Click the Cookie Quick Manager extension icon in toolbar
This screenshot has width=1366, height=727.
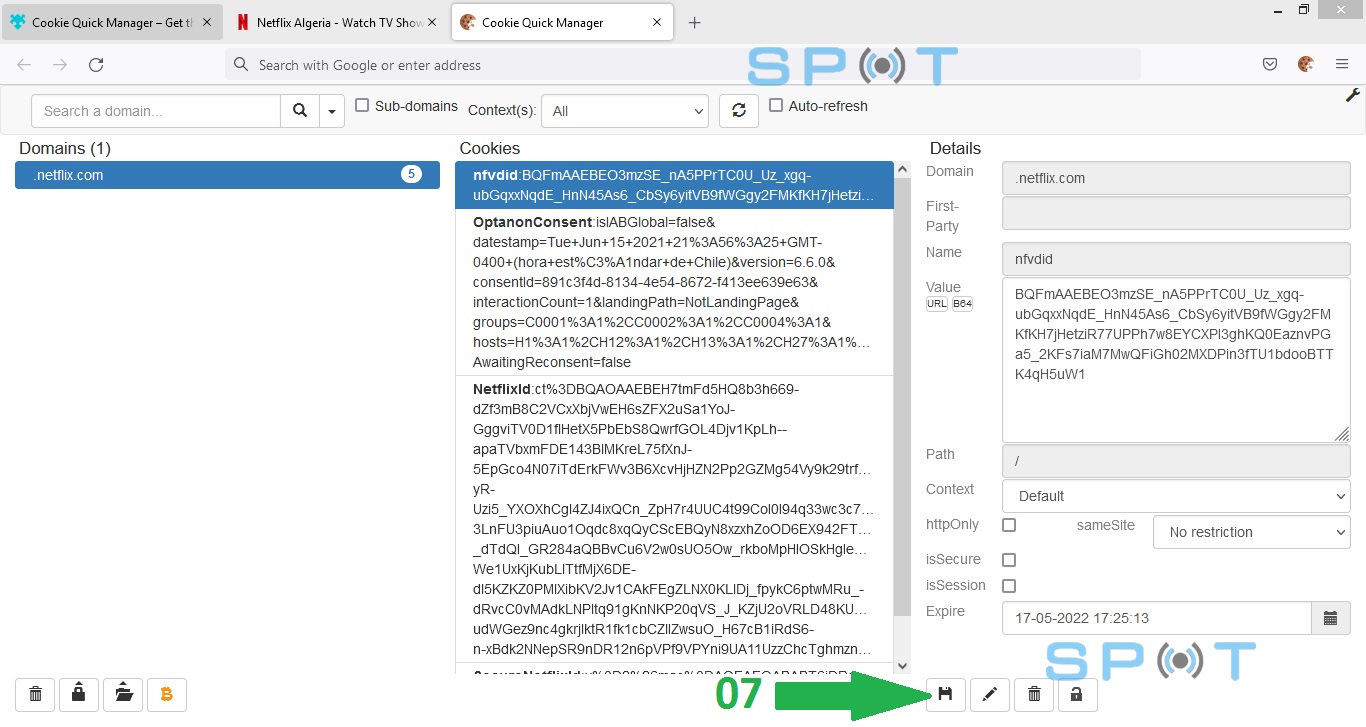[1305, 64]
